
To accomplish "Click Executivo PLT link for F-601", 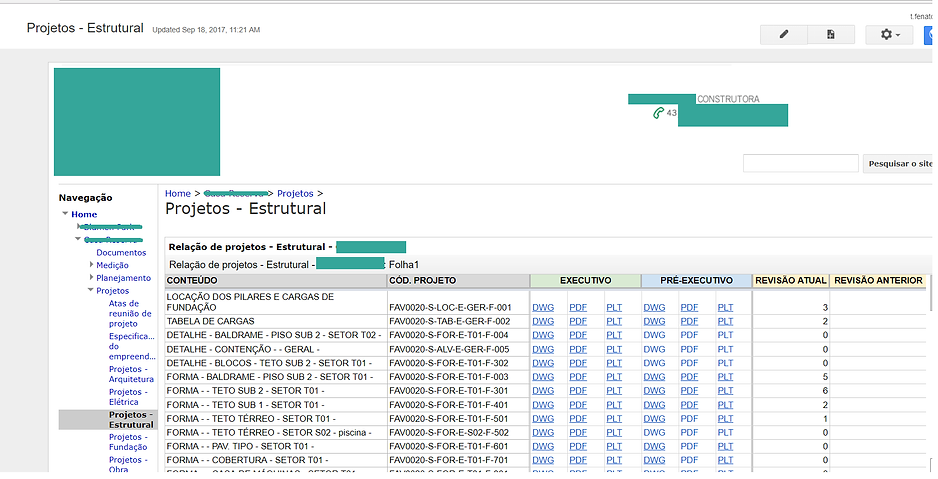I will 614,446.
